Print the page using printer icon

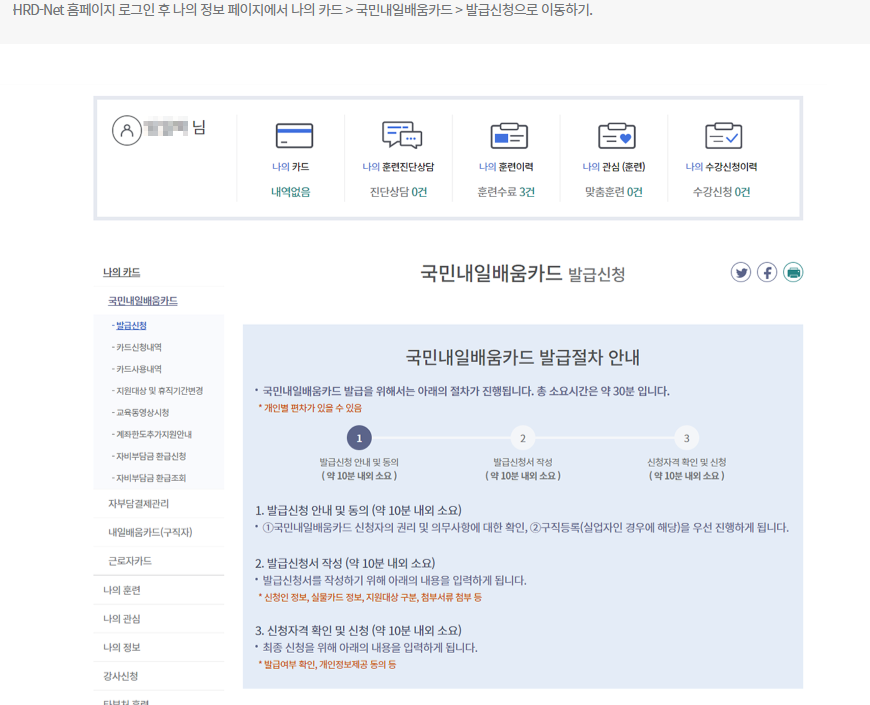point(793,272)
